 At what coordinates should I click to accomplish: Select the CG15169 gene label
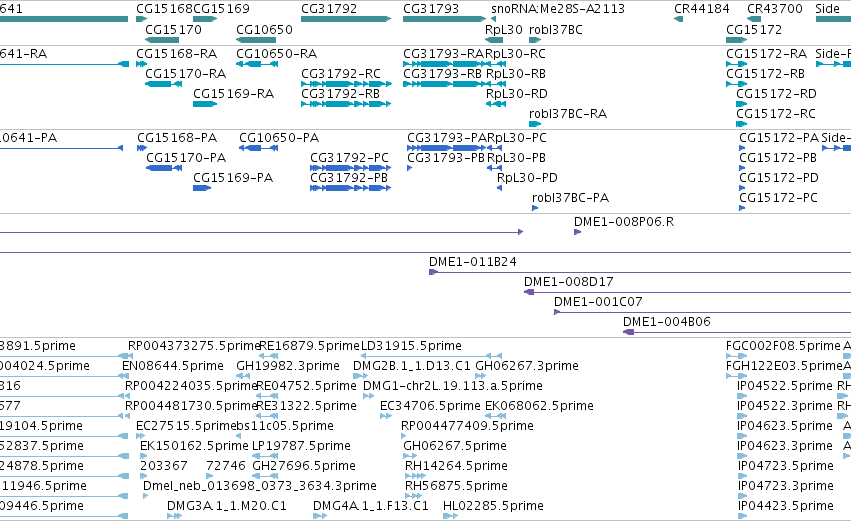[x=221, y=9]
